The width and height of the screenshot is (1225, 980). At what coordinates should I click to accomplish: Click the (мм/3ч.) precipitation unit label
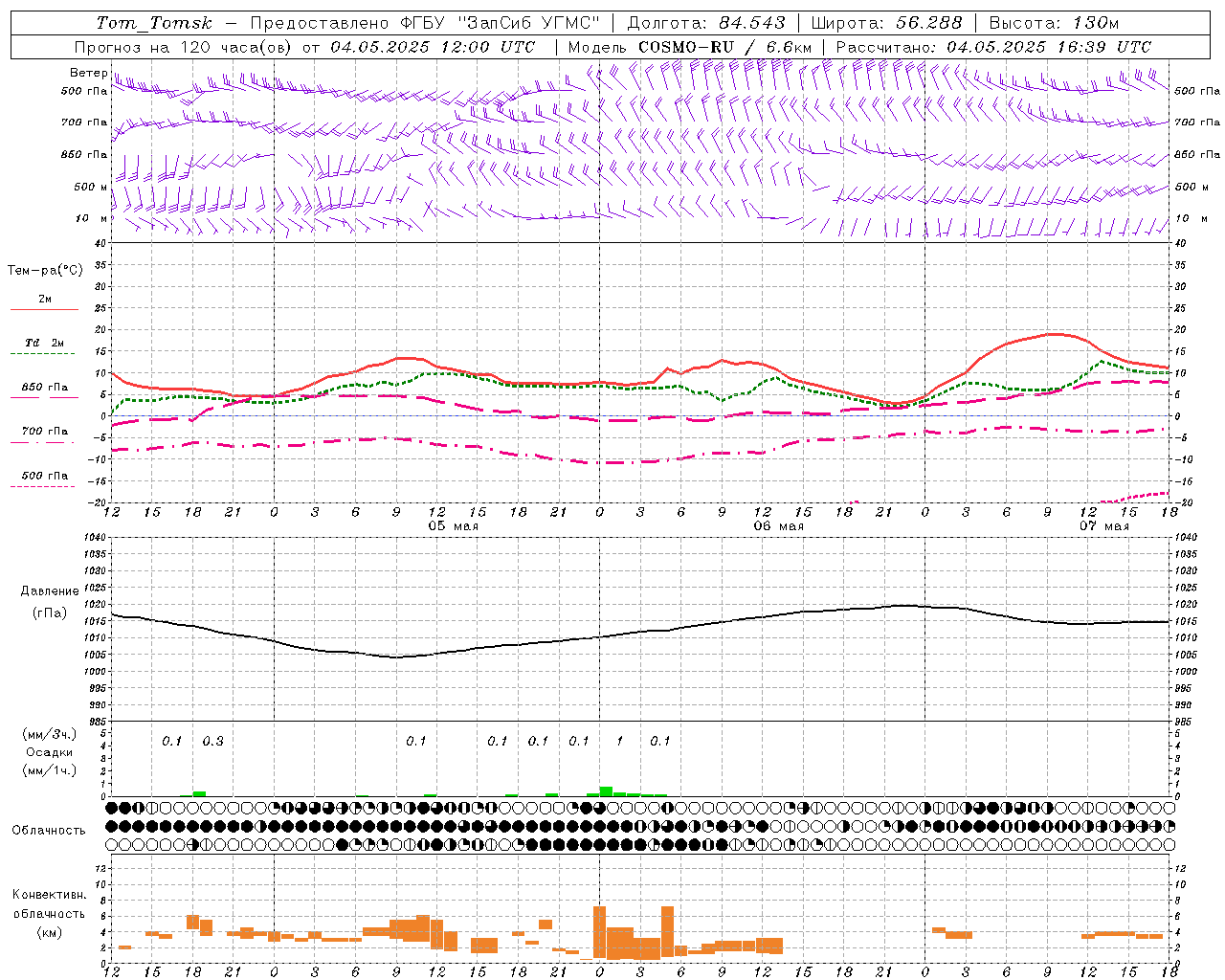click(x=50, y=735)
